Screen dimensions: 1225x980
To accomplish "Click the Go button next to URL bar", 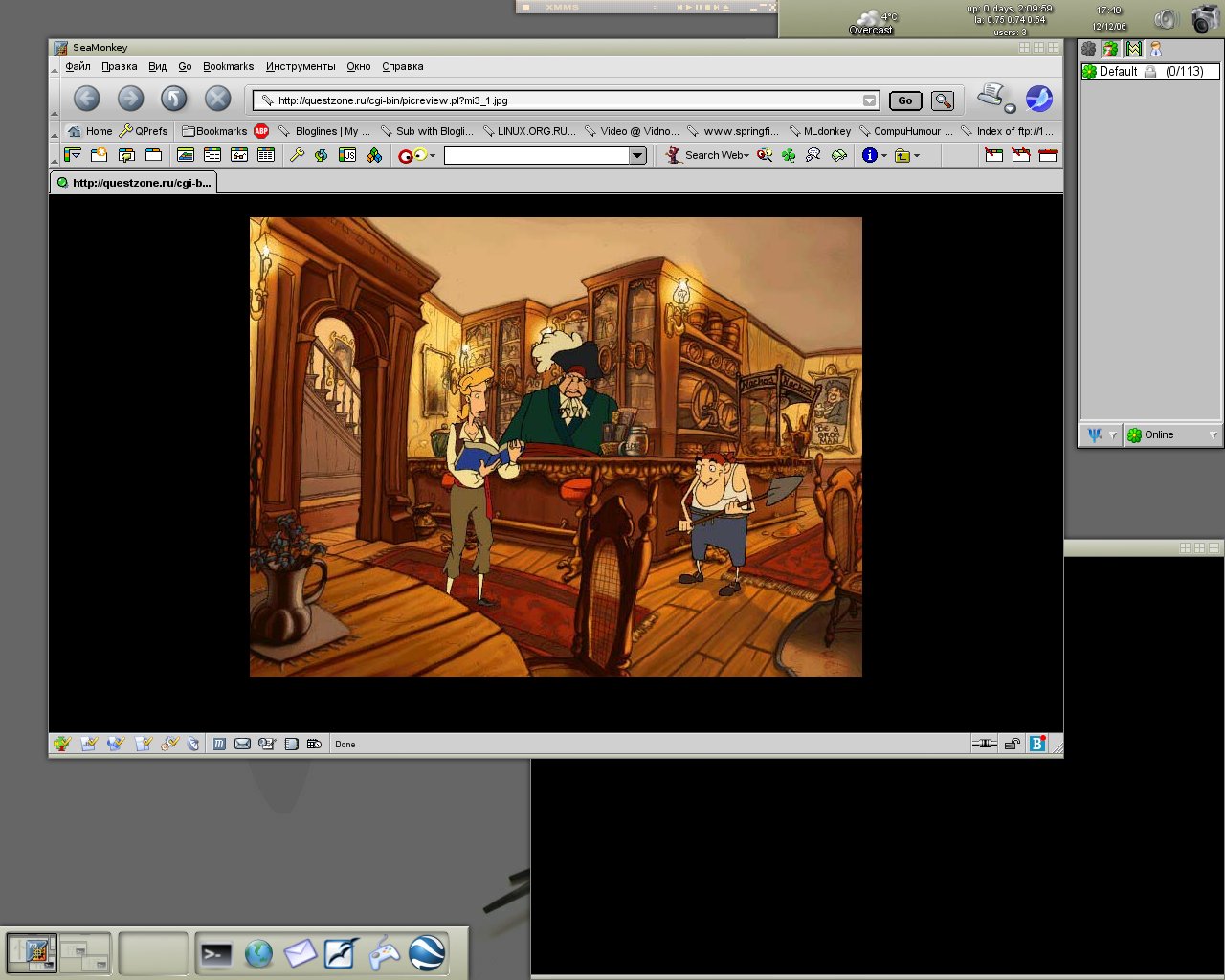I will [x=905, y=100].
